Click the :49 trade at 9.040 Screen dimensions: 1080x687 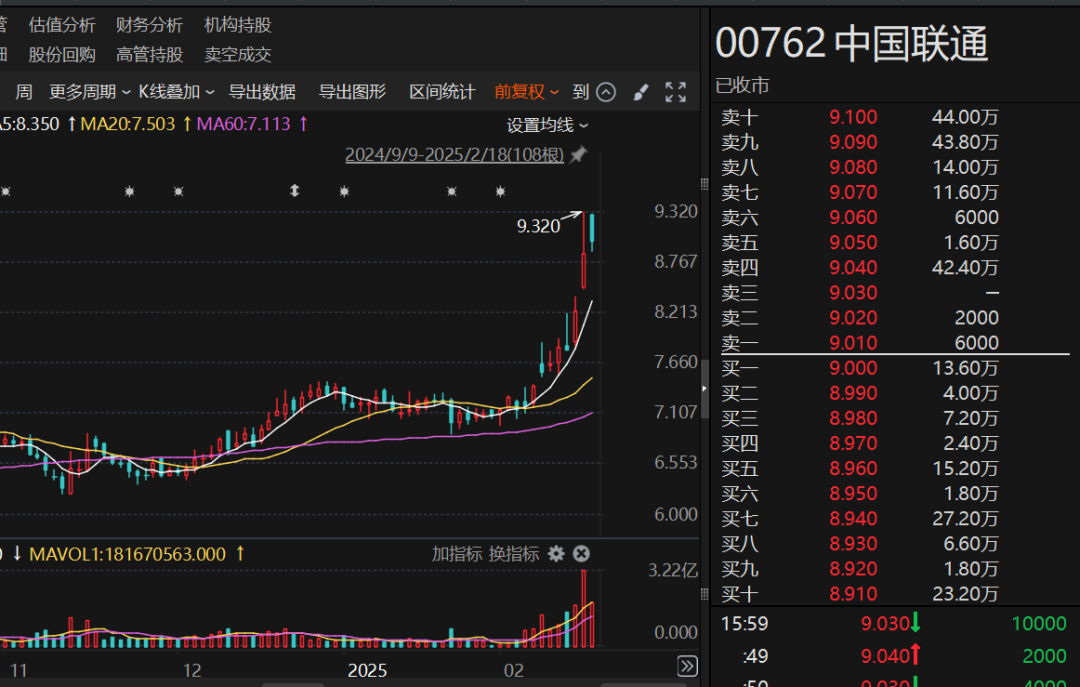894,655
